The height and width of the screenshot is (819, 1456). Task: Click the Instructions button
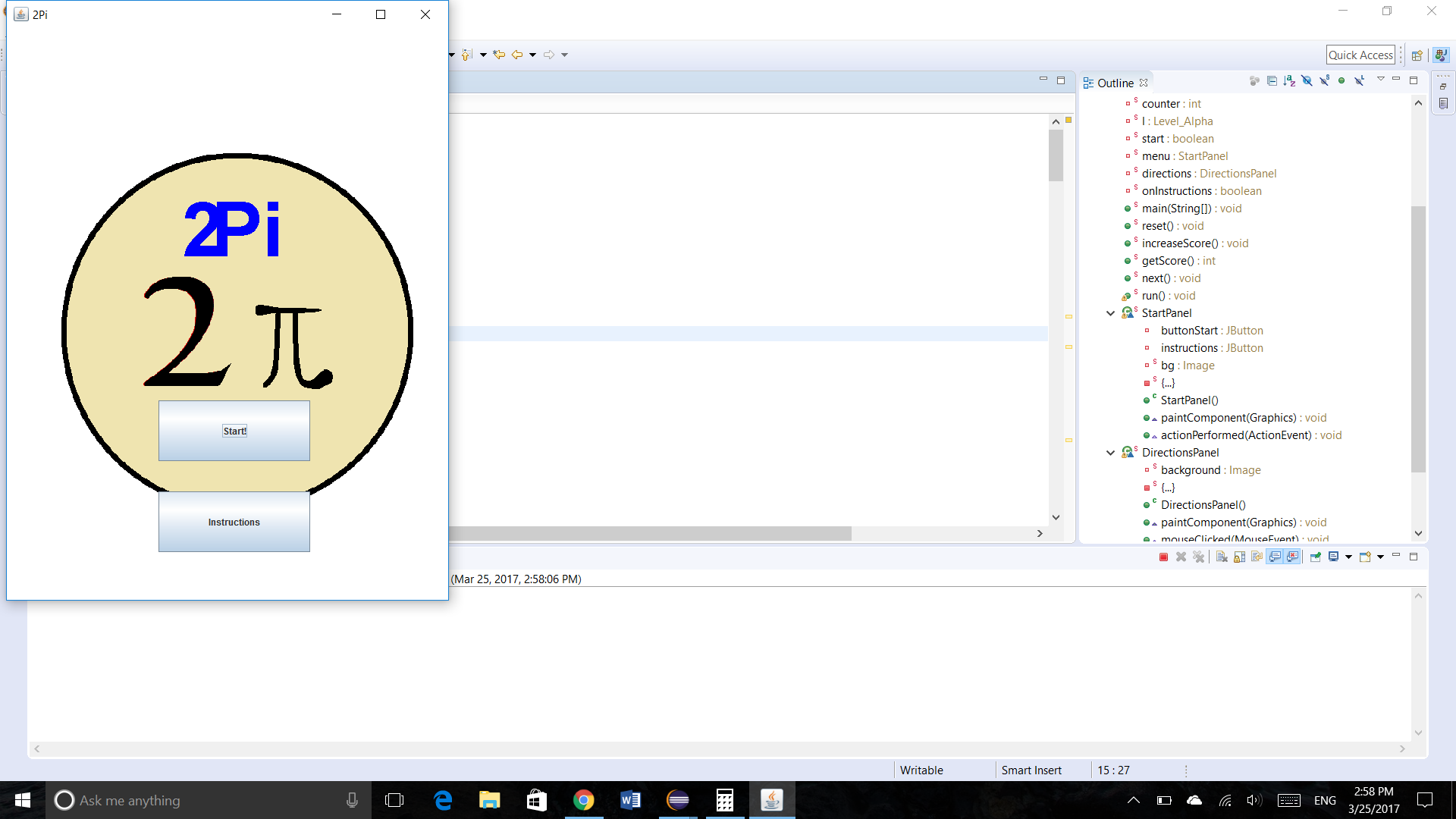coord(234,522)
